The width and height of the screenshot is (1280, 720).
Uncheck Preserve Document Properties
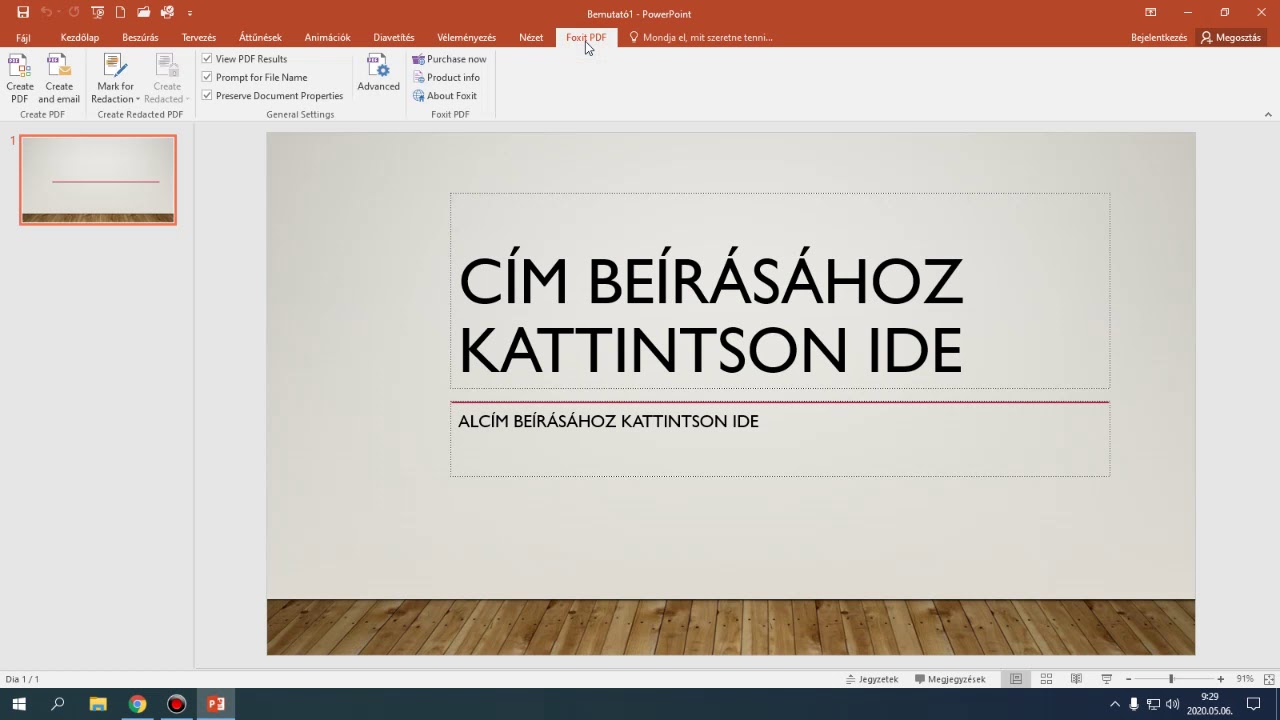tap(207, 95)
